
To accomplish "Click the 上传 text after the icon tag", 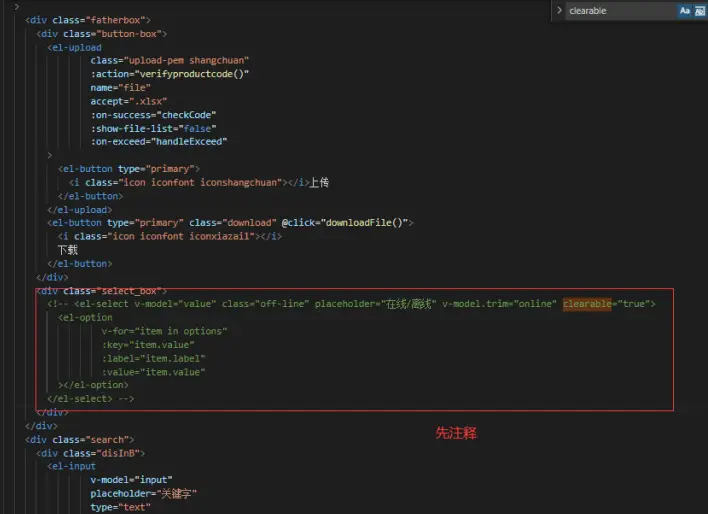I will (x=319, y=182).
